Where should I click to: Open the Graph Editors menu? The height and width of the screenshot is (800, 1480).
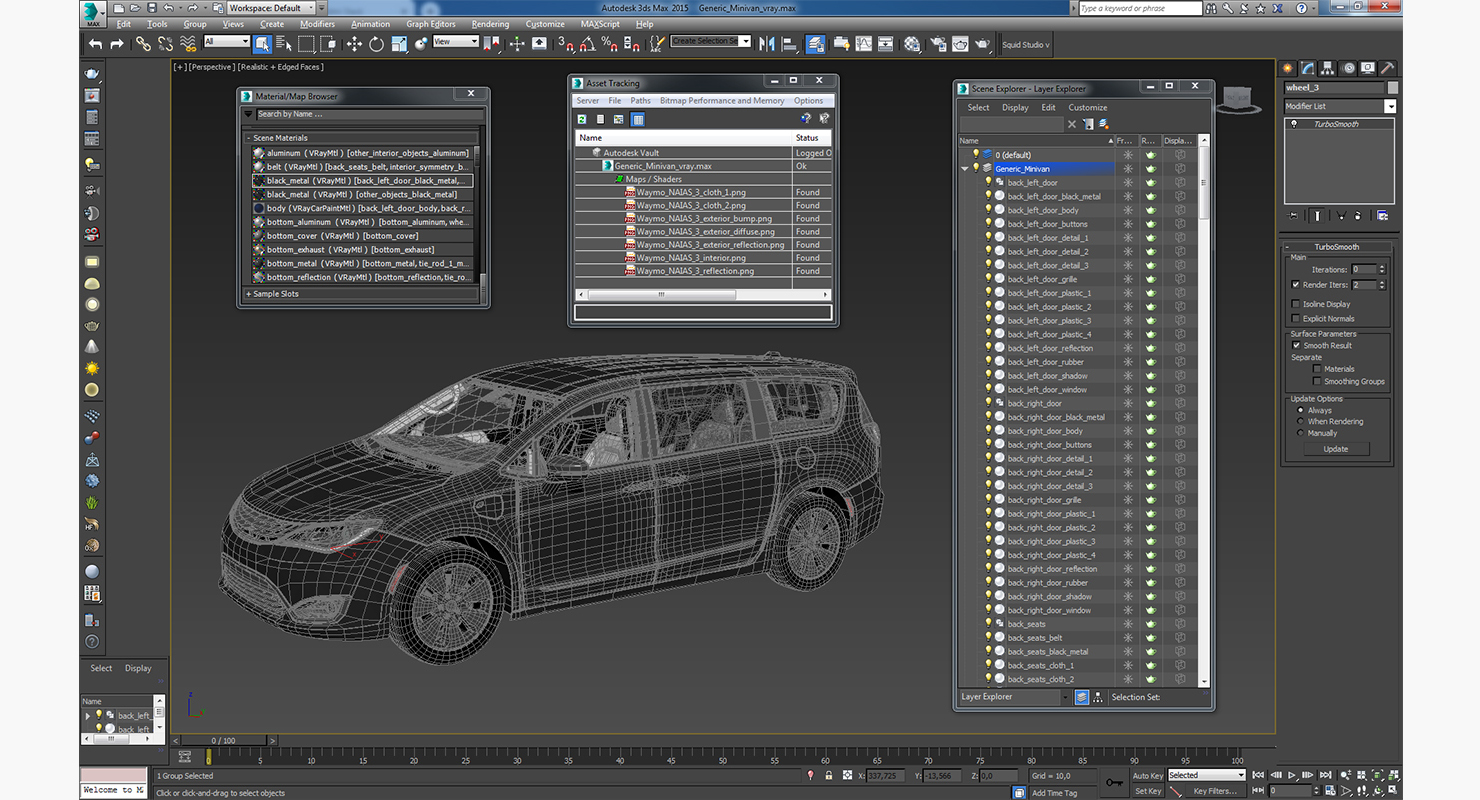point(430,24)
